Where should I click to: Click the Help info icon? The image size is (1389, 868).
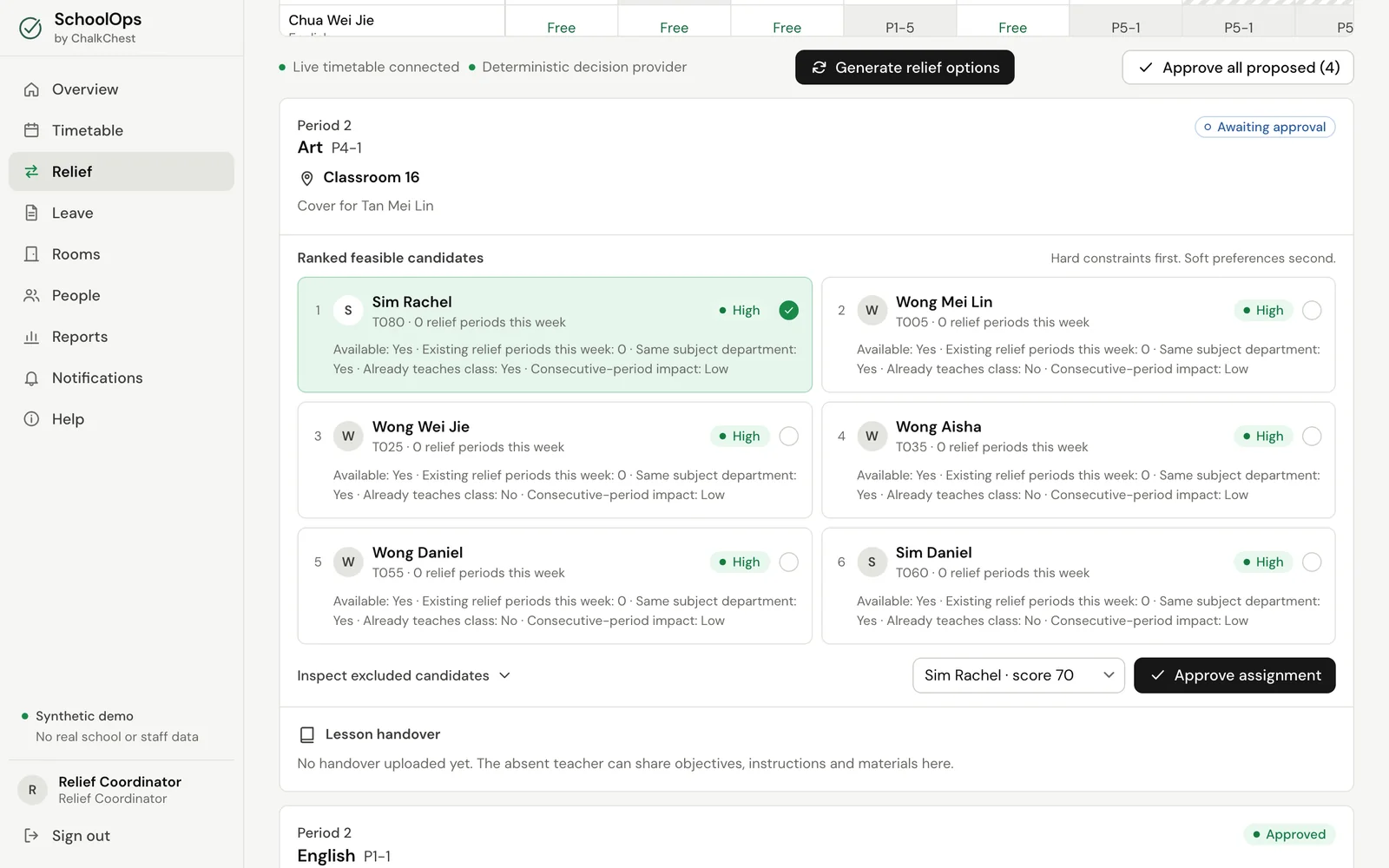[x=31, y=419]
